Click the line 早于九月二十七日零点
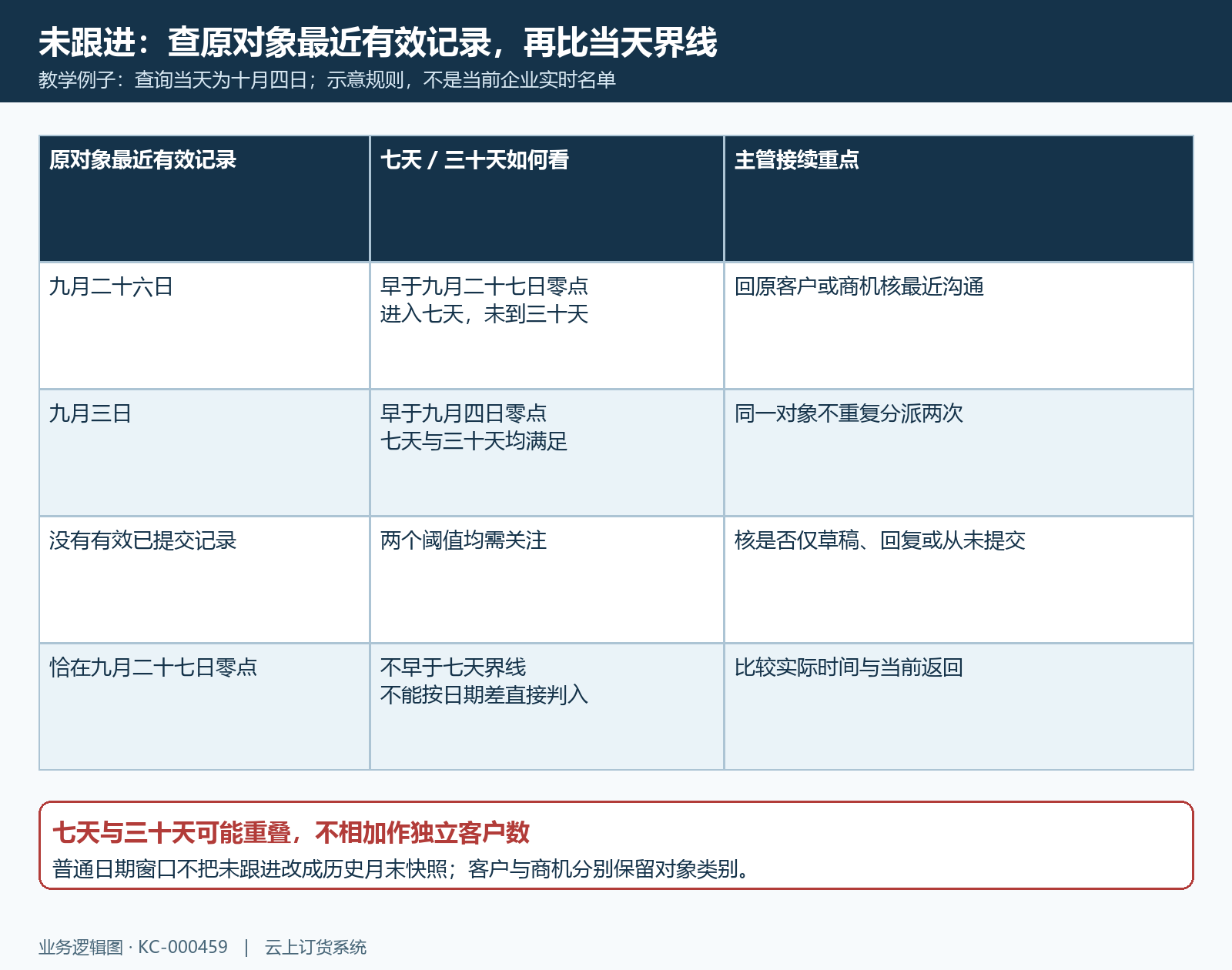Viewport: 1232px width, 970px height. (484, 286)
